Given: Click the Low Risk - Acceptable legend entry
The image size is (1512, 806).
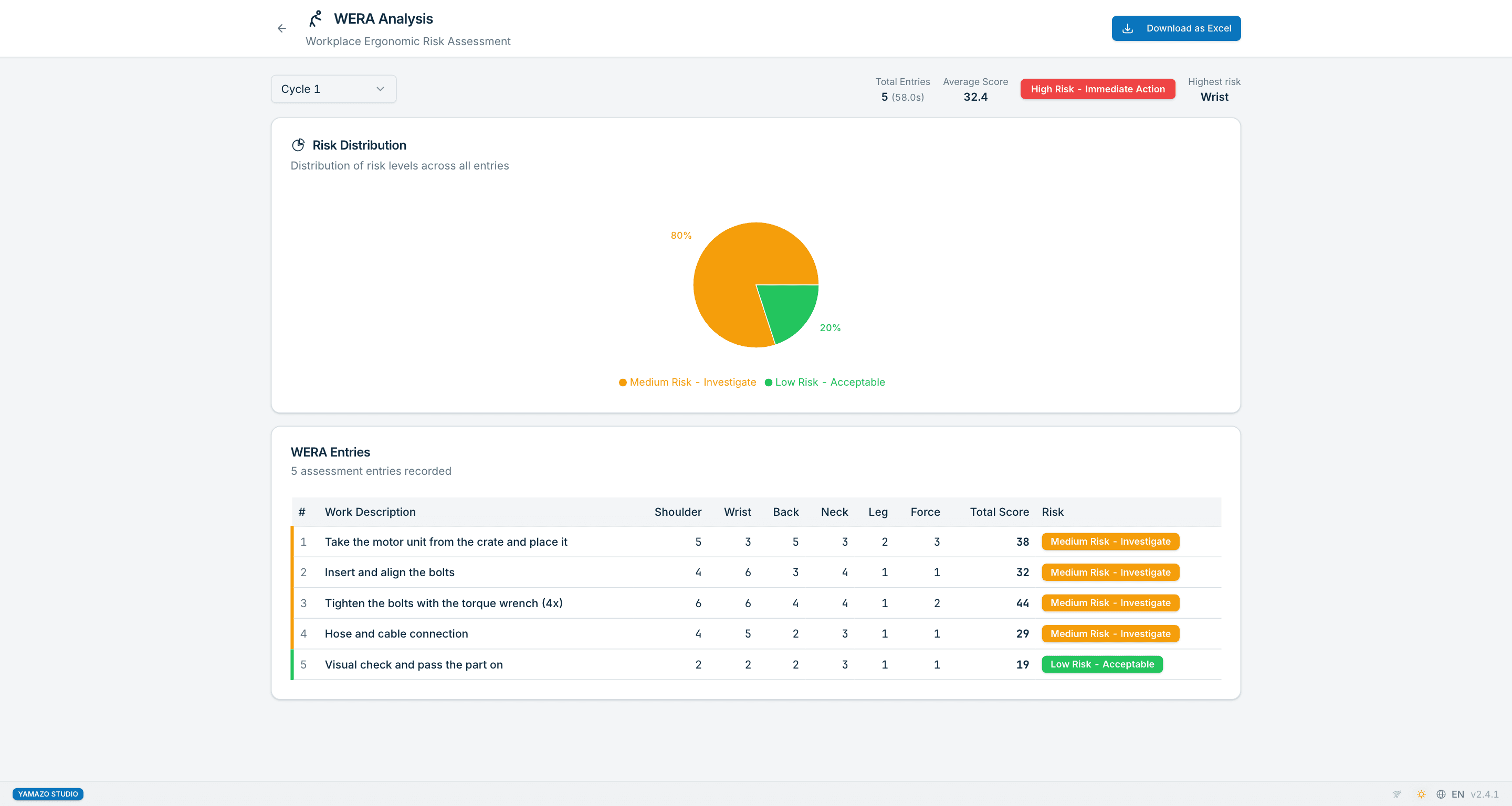Looking at the screenshot, I should (x=825, y=382).
